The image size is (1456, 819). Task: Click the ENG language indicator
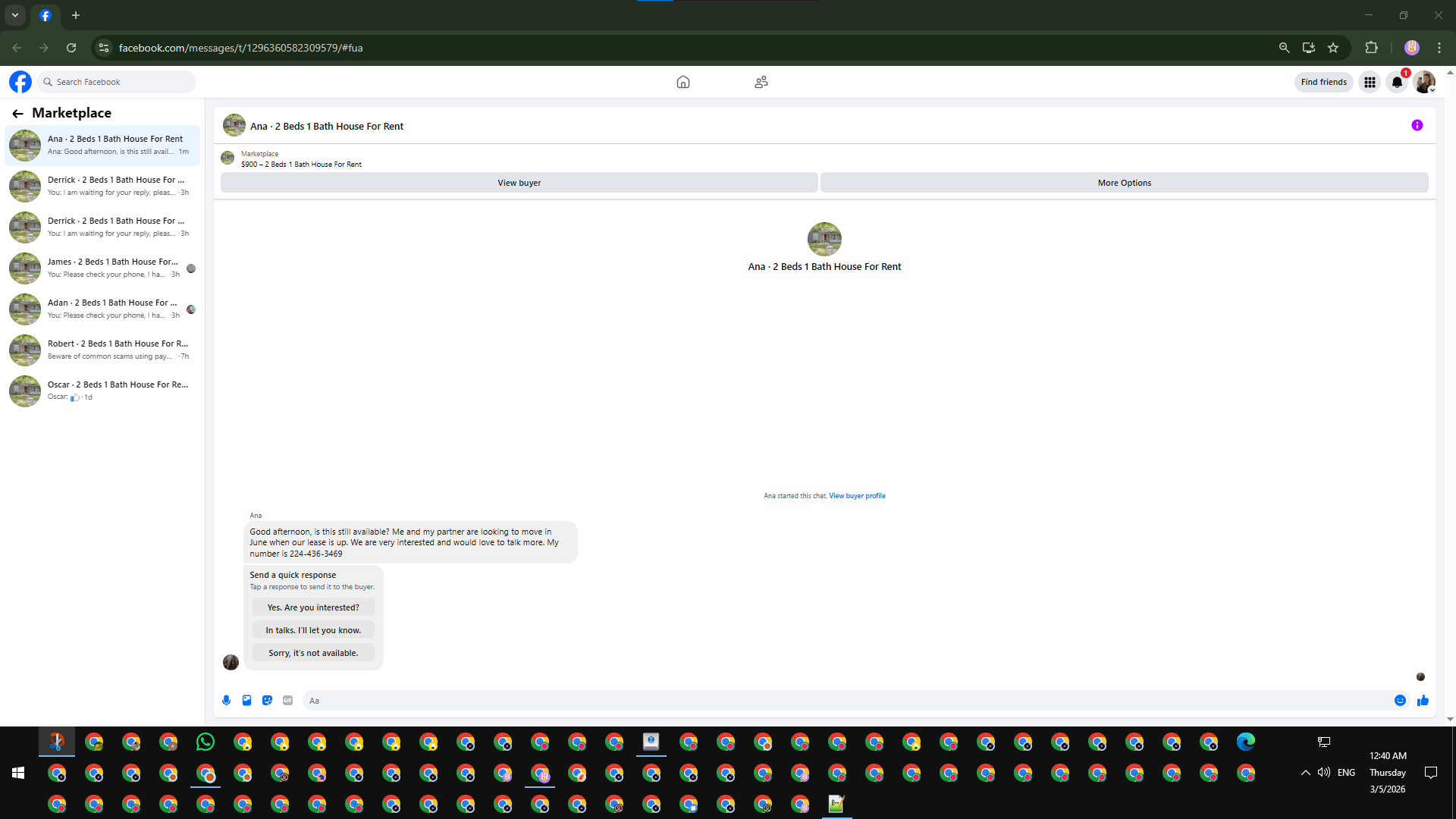tap(1346, 773)
